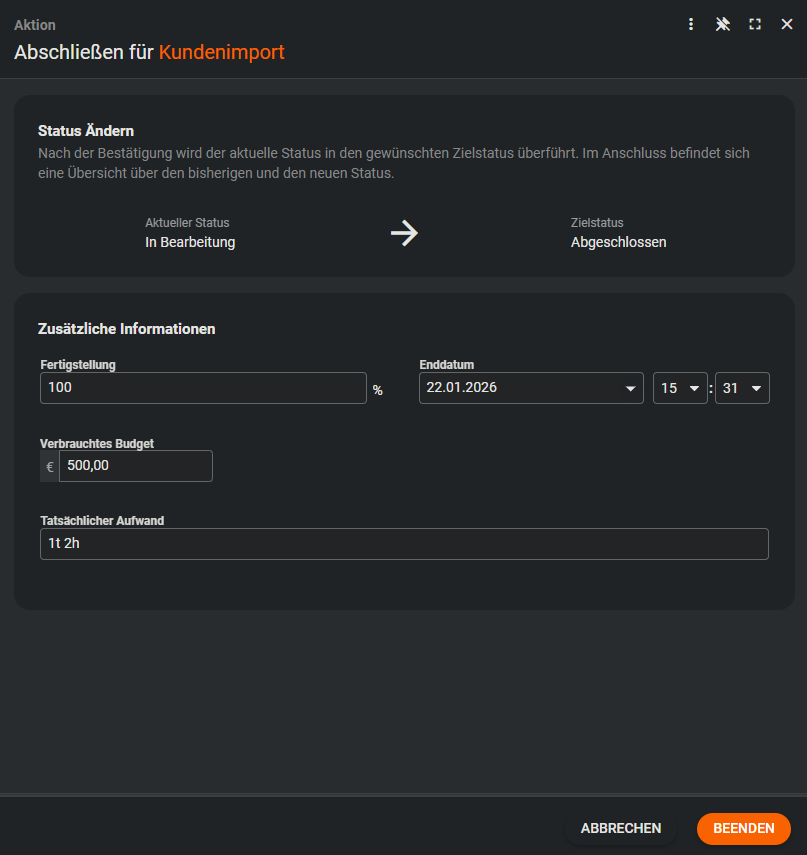Open the Enddatum date dropdown

630,389
